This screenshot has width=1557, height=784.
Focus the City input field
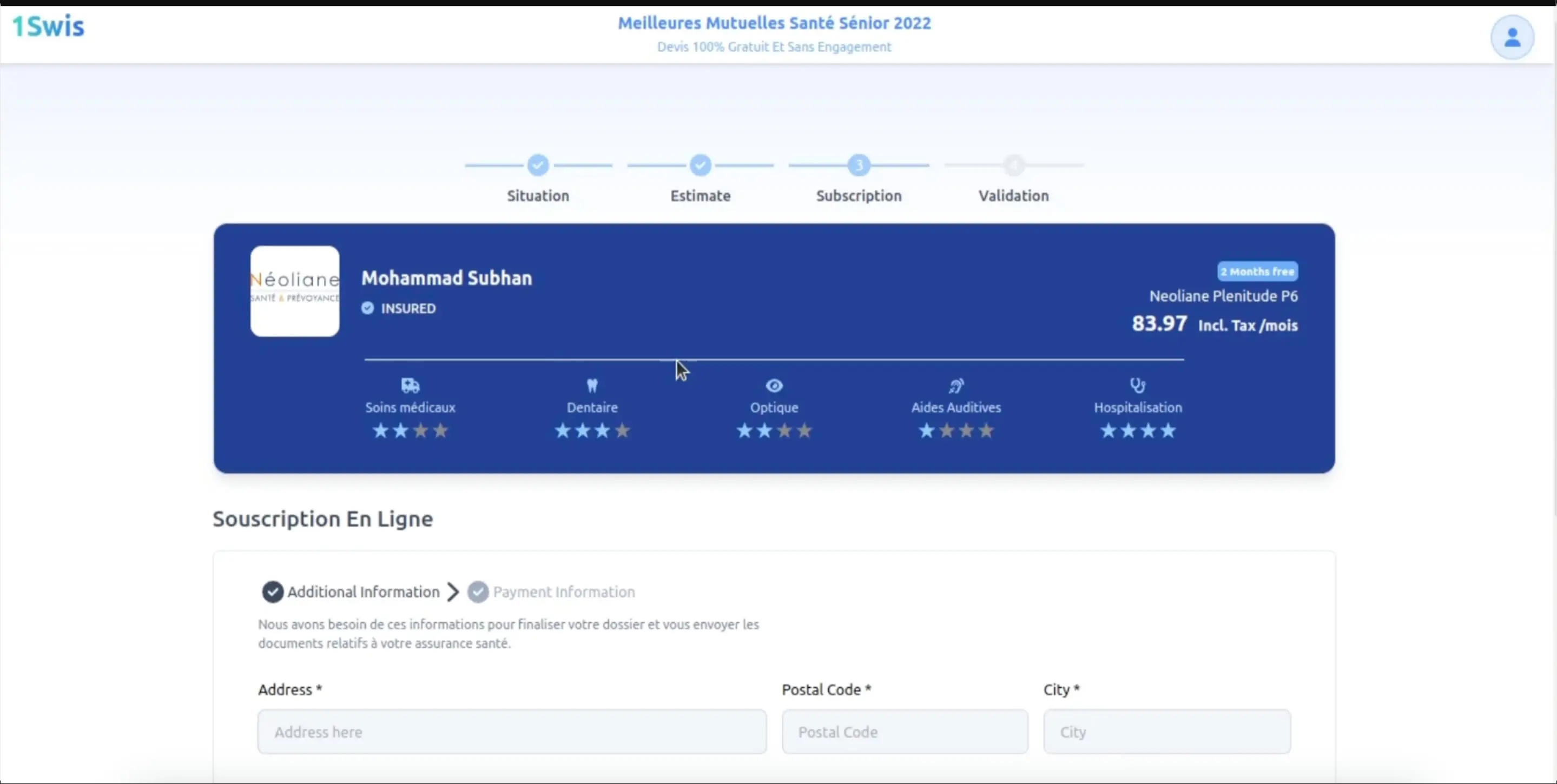point(1166,732)
